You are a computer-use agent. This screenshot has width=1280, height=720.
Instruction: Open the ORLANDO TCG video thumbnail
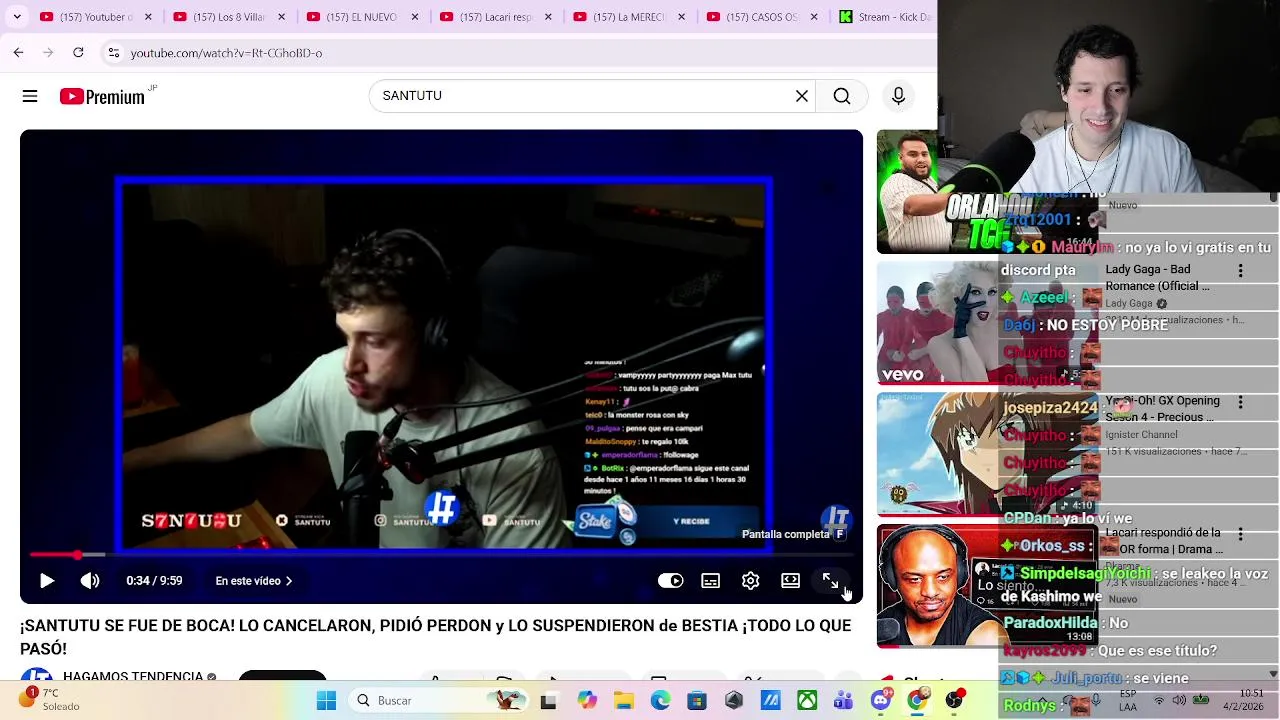pos(938,192)
